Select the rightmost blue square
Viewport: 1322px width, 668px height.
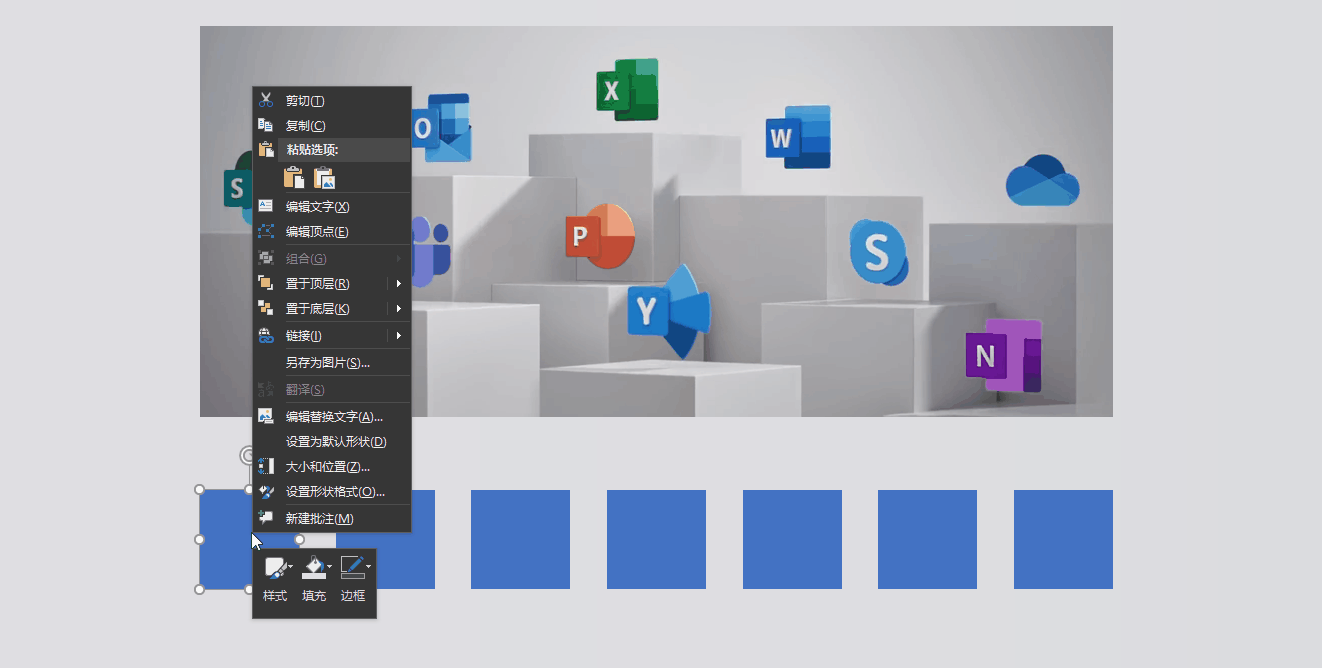click(1063, 539)
